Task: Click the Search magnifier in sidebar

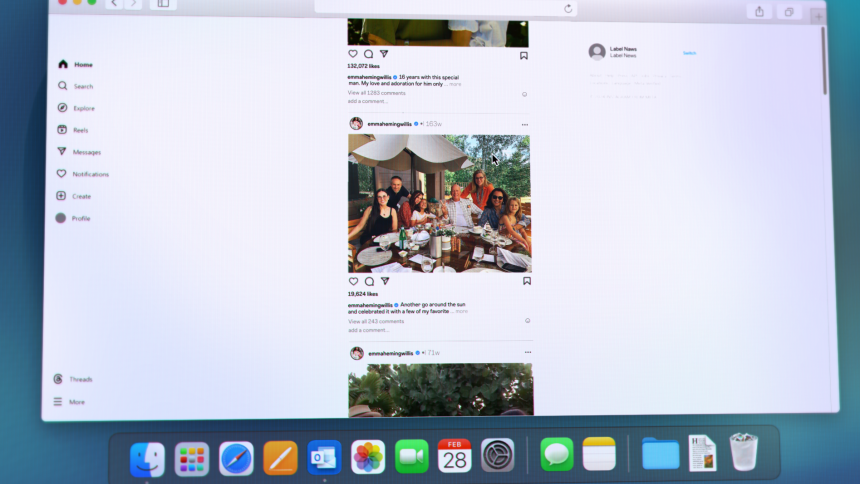Action: (63, 86)
